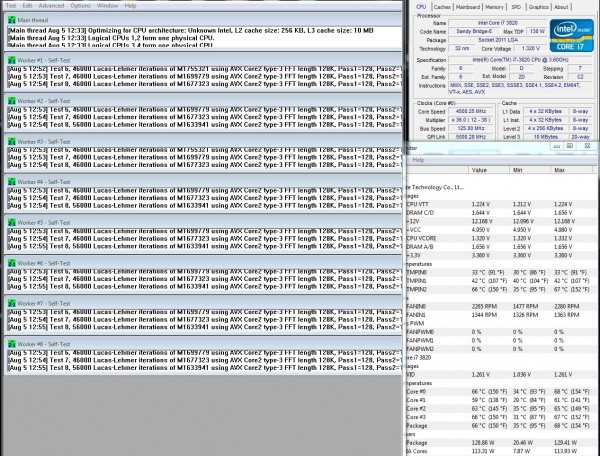Click the Core Voltage value 1.320 V
Viewport: 600px width, 456px height.
(x=531, y=49)
